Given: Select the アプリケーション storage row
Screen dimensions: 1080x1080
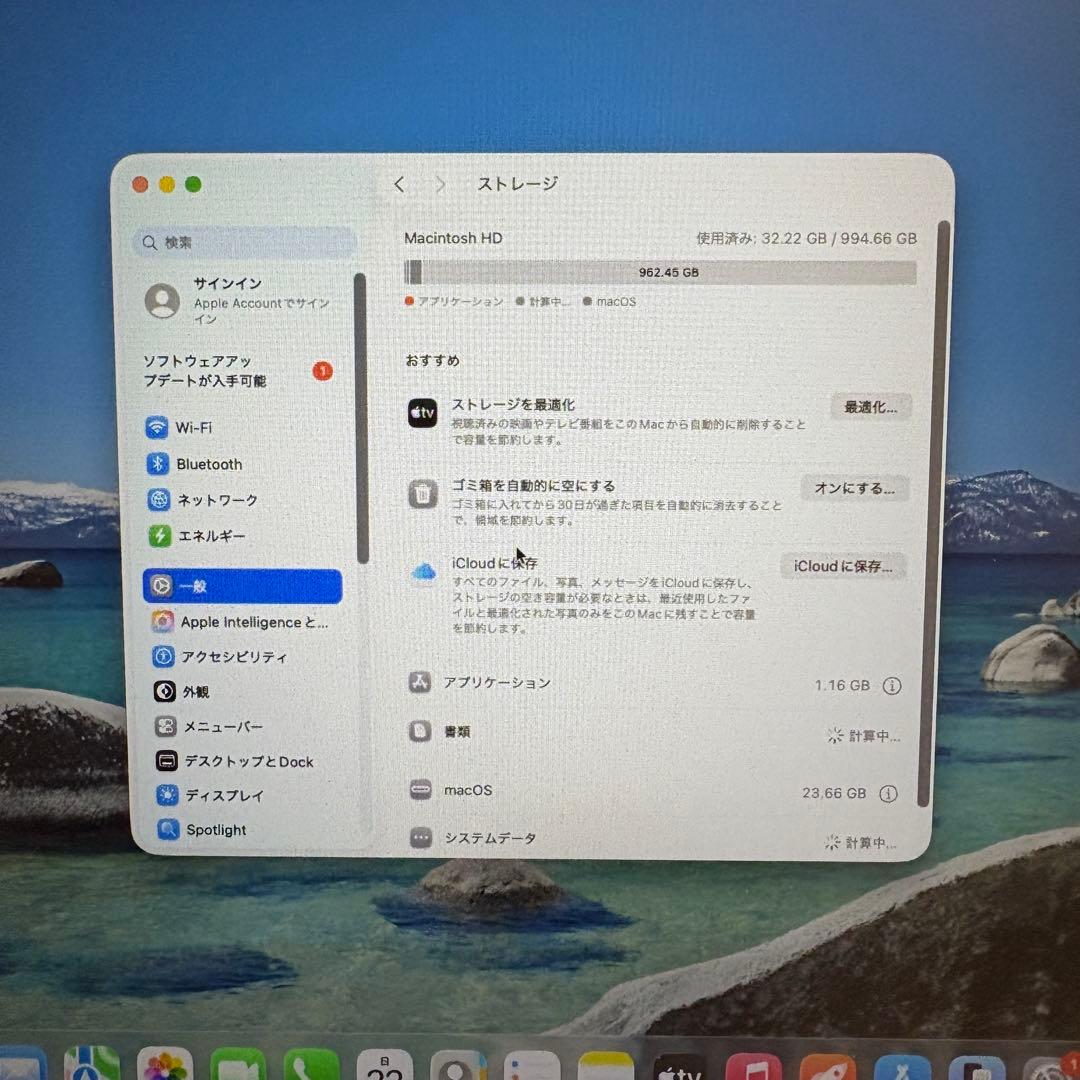Looking at the screenshot, I should [x=654, y=684].
